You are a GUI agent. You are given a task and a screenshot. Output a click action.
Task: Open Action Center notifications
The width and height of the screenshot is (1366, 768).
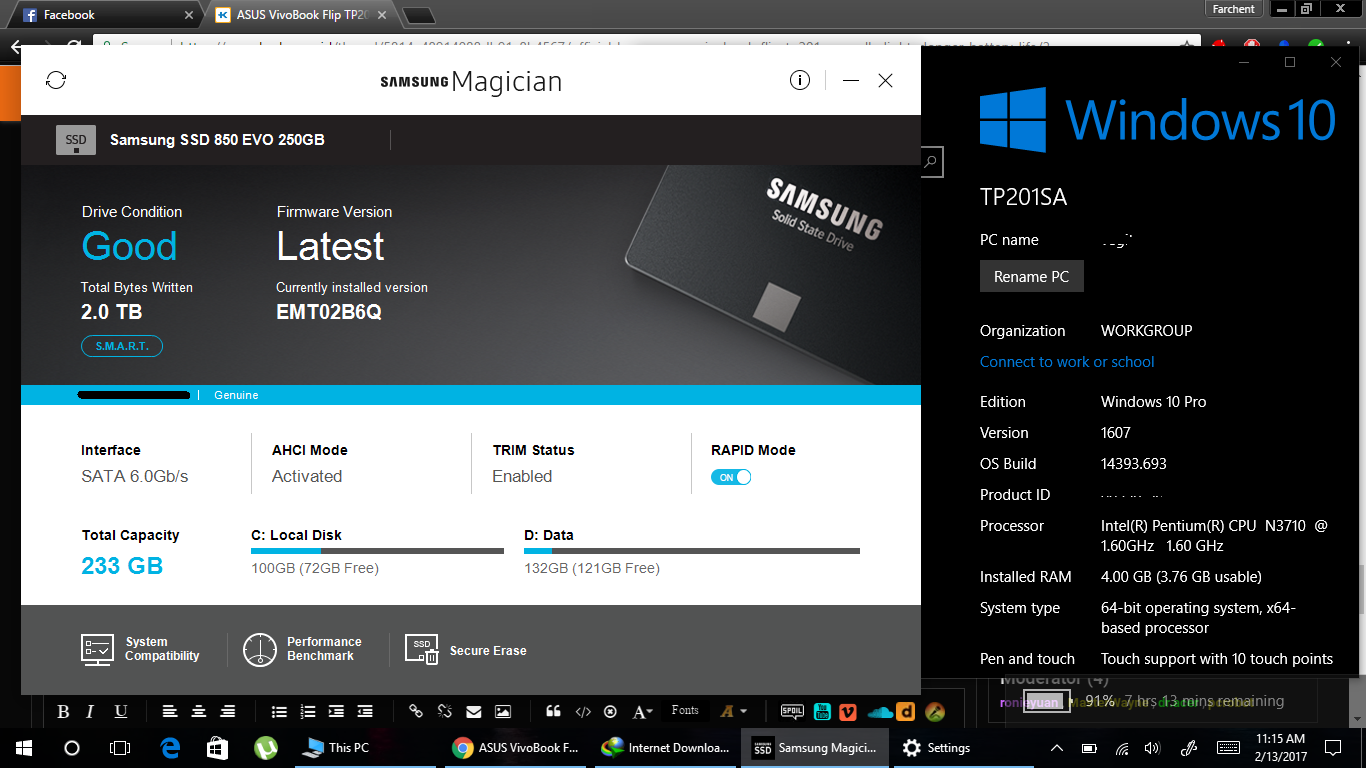(x=1332, y=747)
